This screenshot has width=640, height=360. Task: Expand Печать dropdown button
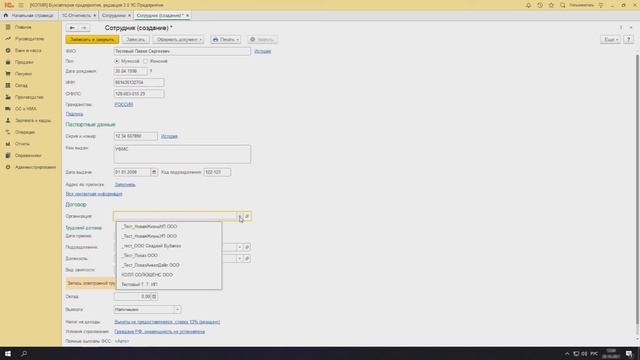(226, 40)
